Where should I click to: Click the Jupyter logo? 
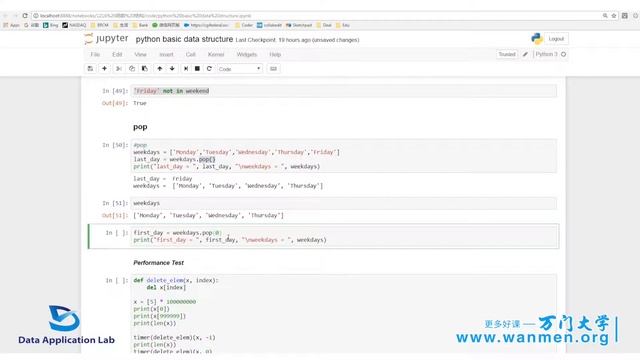[x=107, y=39]
